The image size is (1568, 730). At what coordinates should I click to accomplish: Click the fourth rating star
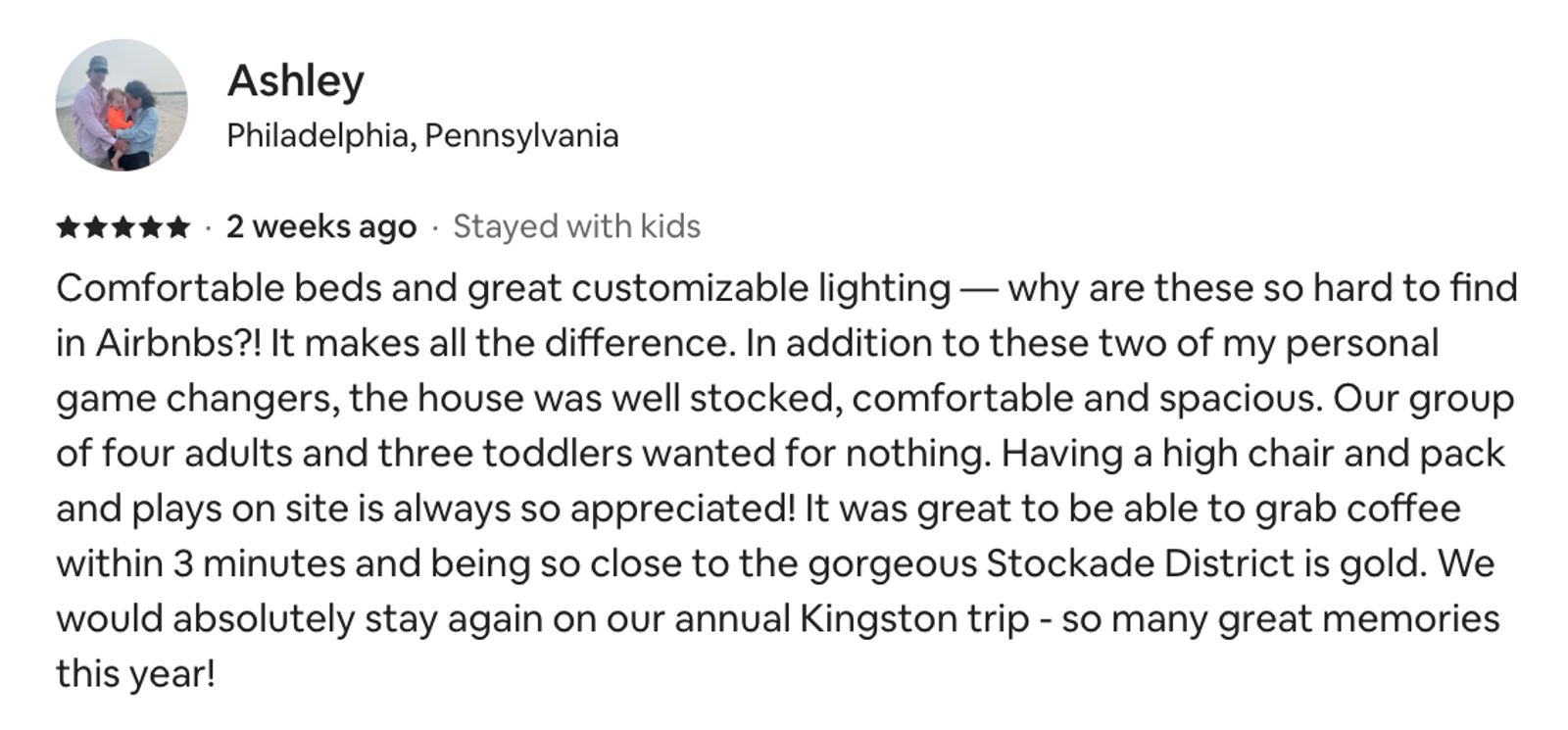(x=150, y=227)
